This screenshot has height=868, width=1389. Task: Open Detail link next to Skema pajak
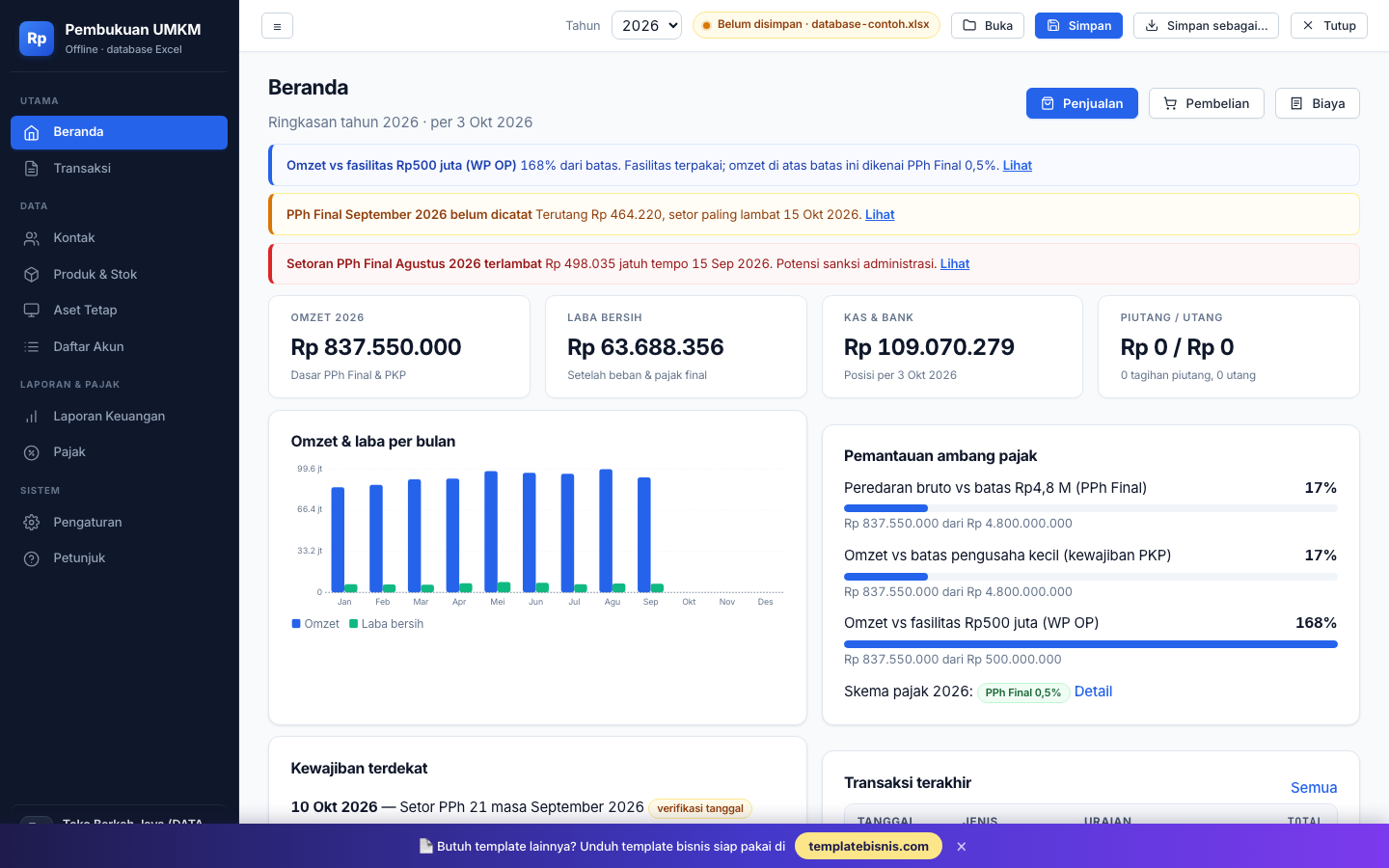click(x=1093, y=692)
